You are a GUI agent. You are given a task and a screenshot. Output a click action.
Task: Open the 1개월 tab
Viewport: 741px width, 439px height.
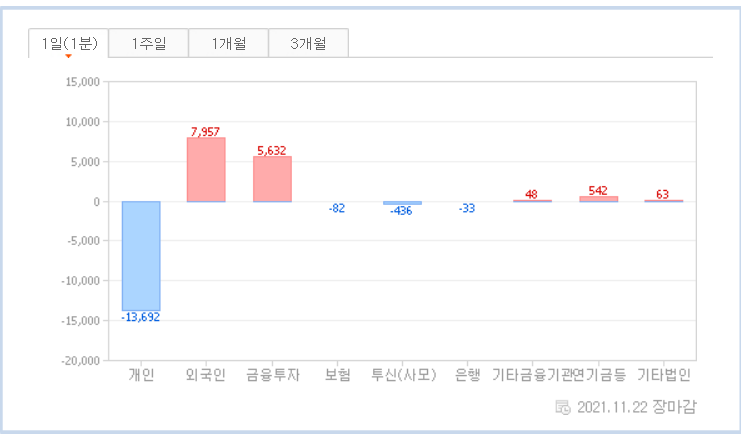(x=228, y=43)
